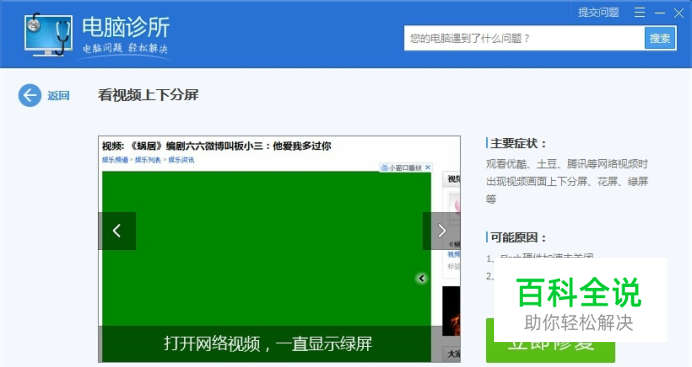Screen dimensions: 692x367
Task: Click the small round collapse arrow in preview
Action: point(421,278)
